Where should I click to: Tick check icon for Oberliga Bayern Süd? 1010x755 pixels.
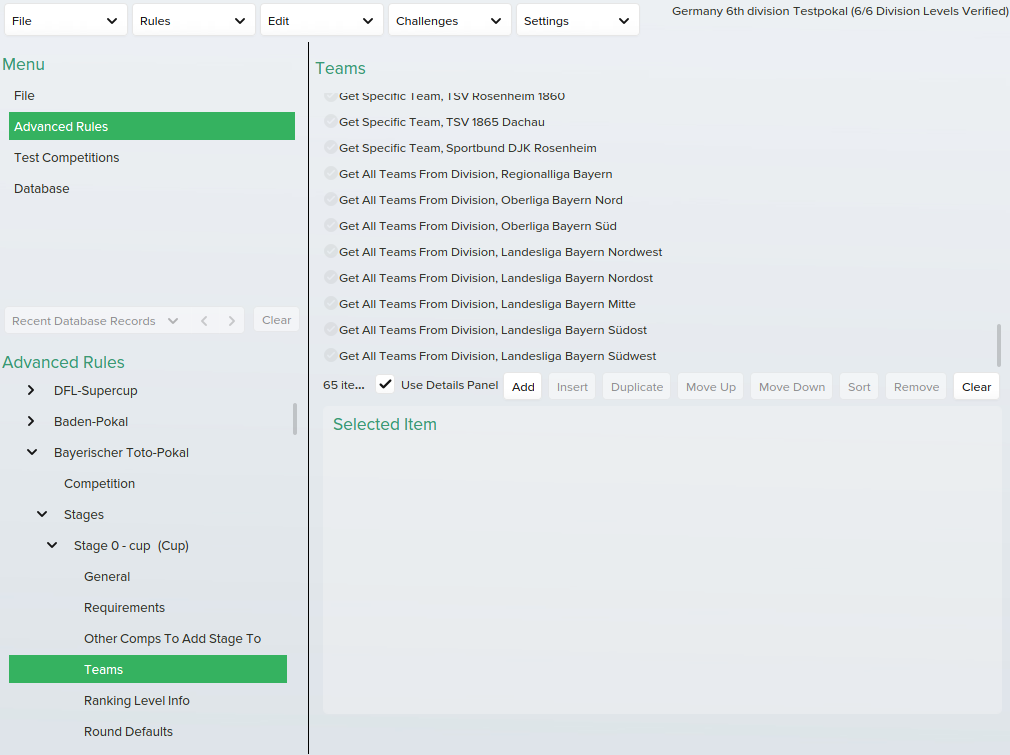(x=330, y=225)
